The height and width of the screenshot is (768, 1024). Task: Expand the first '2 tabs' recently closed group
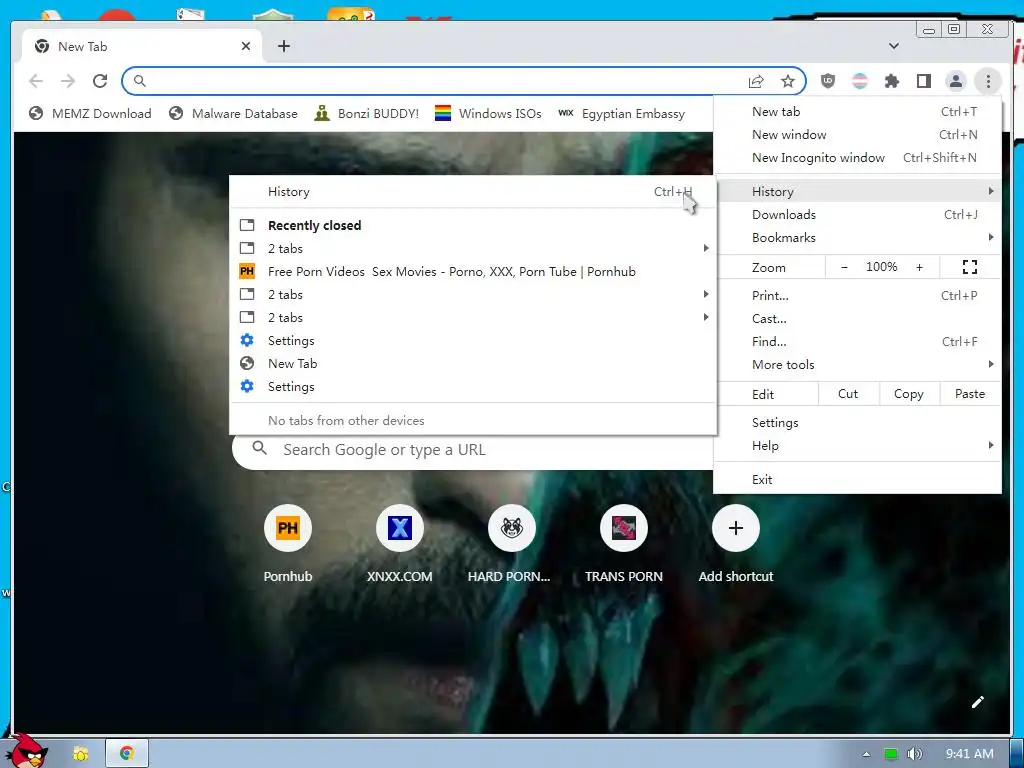(473, 248)
